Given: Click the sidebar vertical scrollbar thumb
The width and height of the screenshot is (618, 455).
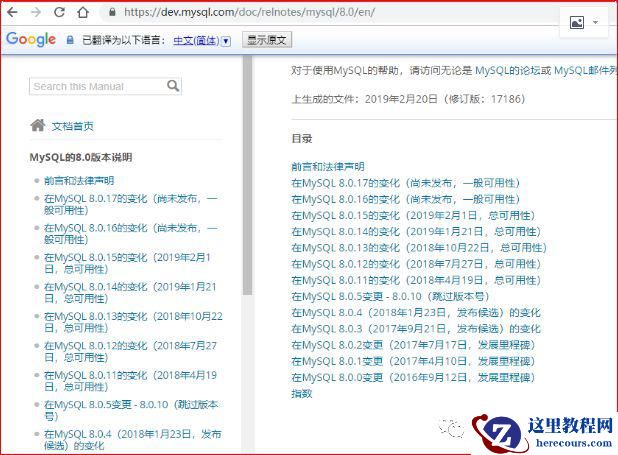Looking at the screenshot, I should 248,175.
